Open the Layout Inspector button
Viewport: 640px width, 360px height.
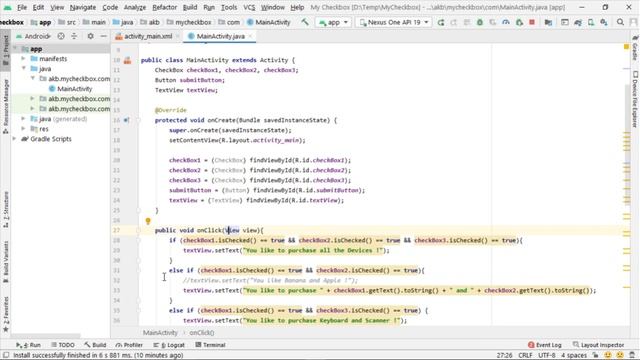pyautogui.click(x=598, y=345)
